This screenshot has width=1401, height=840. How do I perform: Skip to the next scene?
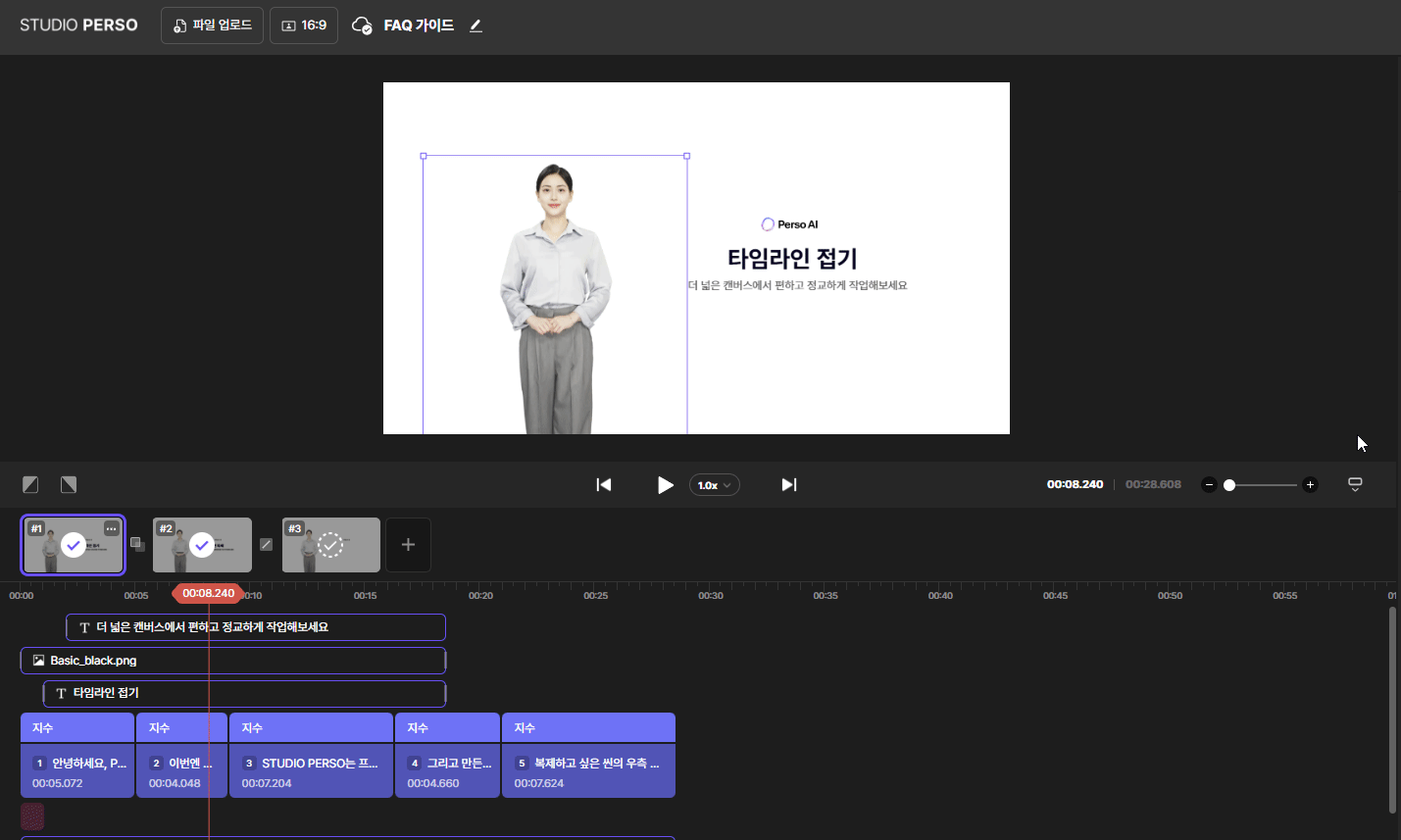click(788, 485)
